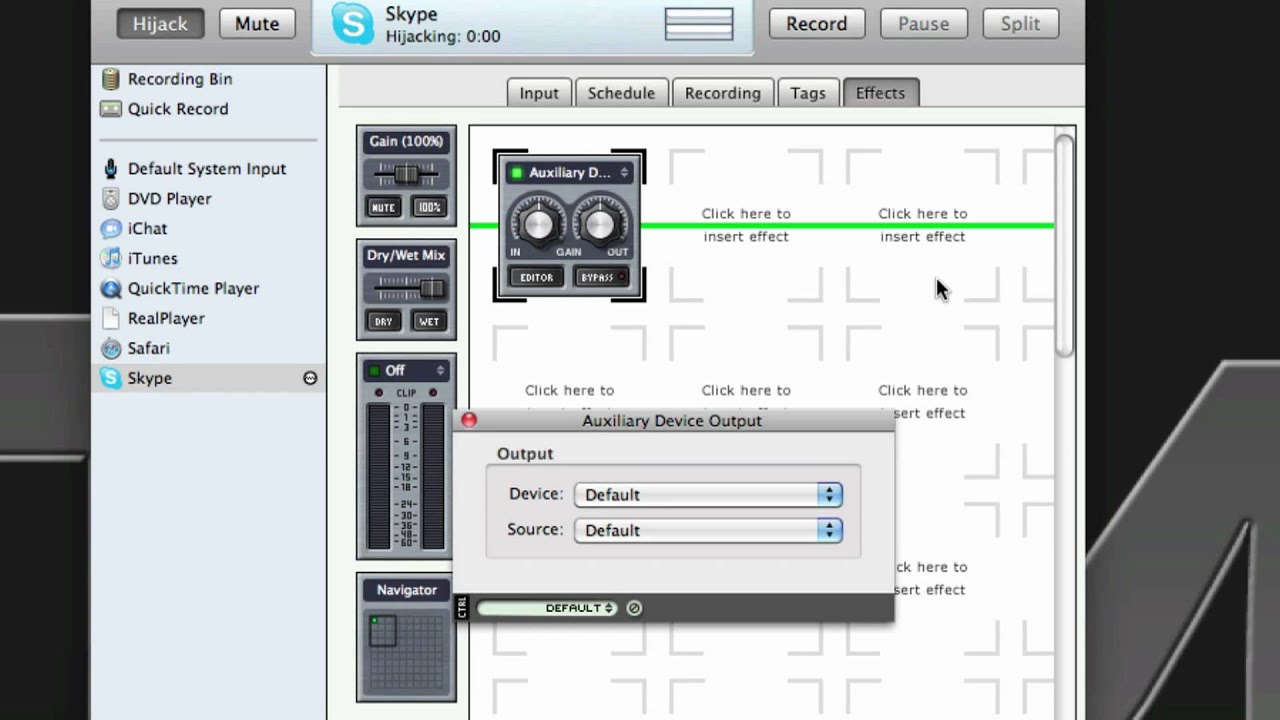Select Skype in source list
The image size is (1280, 720).
[208, 378]
